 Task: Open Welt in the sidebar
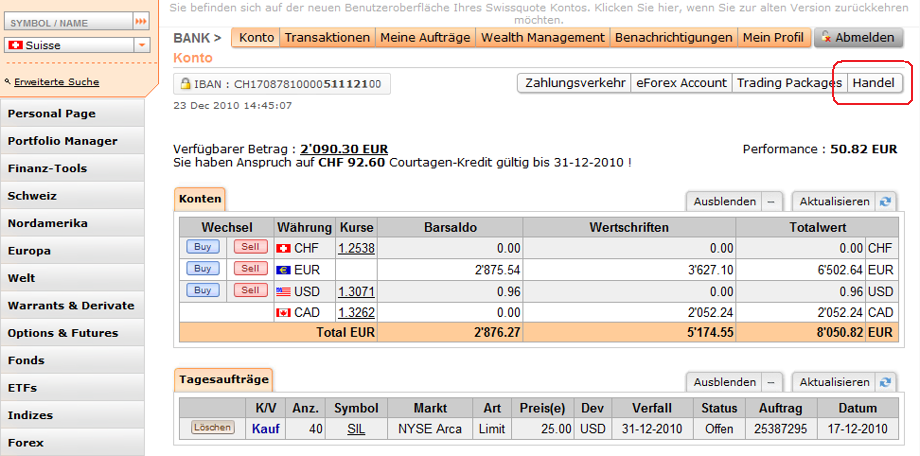tap(72, 278)
